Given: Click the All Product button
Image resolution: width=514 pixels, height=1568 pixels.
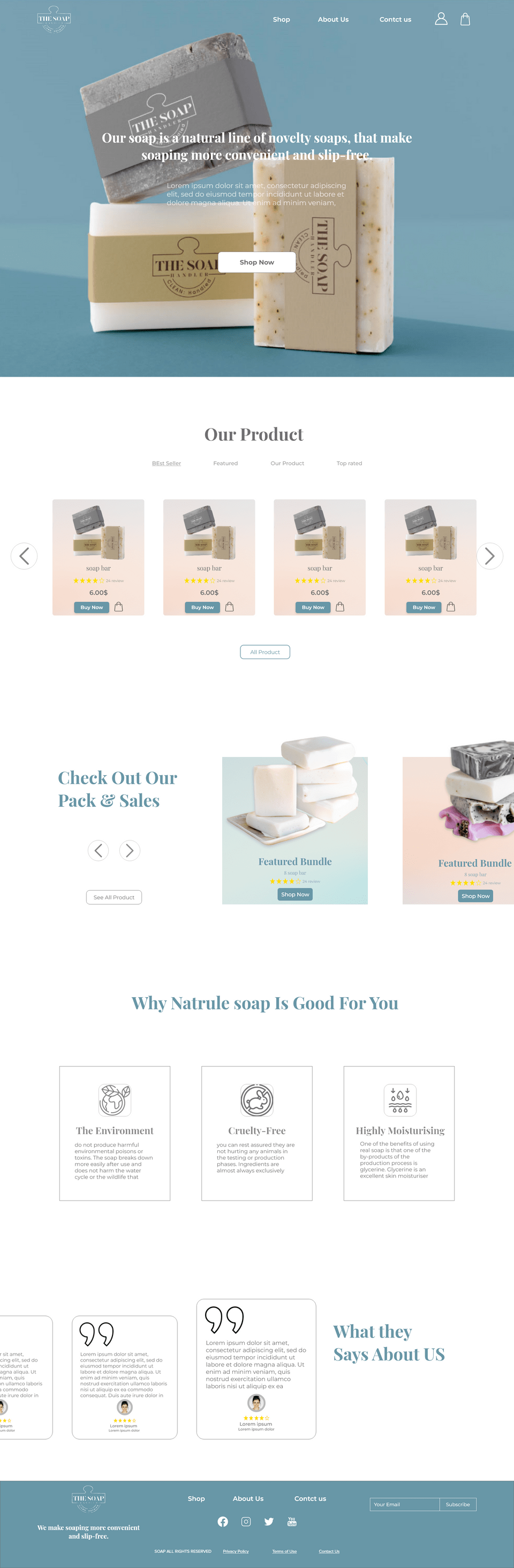Looking at the screenshot, I should point(265,652).
